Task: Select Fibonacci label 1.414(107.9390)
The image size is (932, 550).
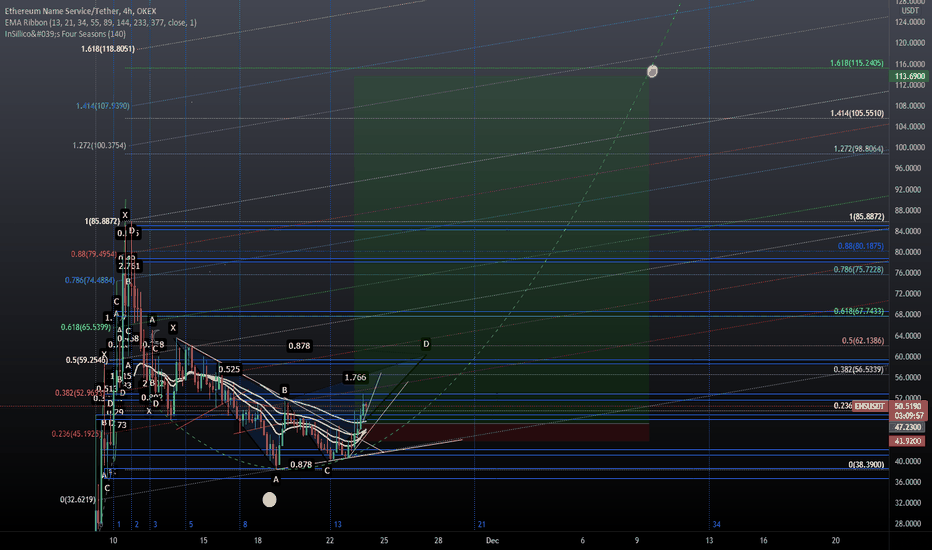Action: [x=102, y=106]
